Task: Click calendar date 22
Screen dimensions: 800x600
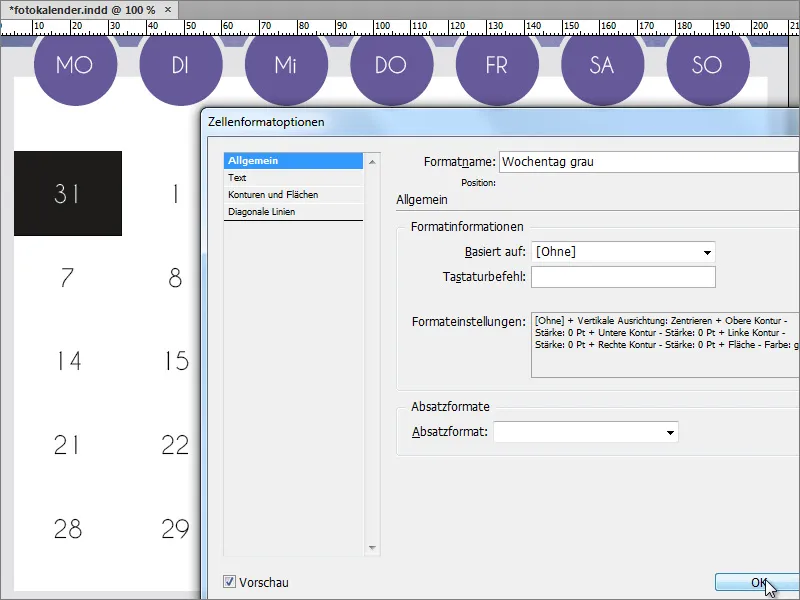Action: [x=176, y=445]
